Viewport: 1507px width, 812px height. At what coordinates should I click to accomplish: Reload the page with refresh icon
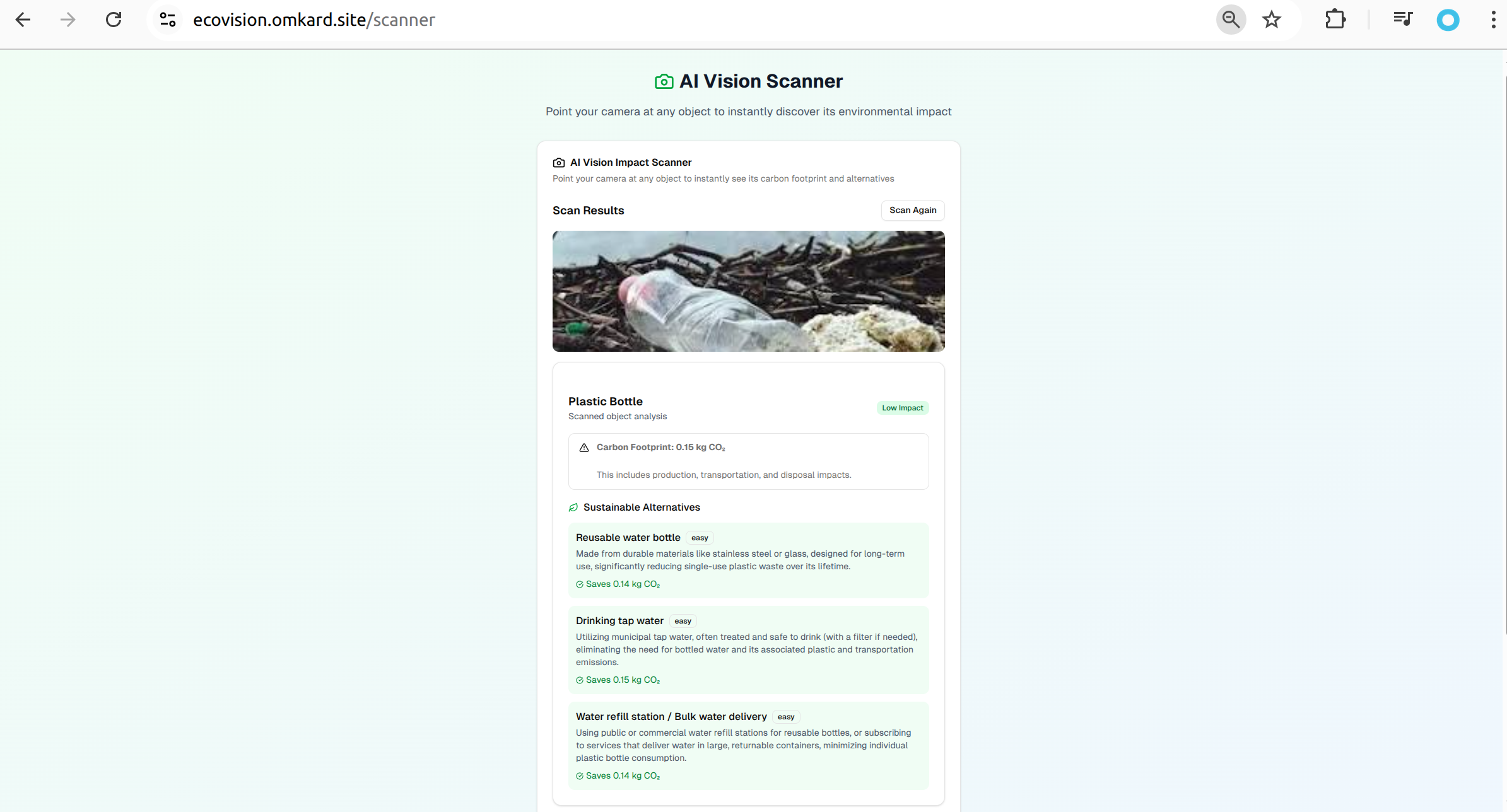114,20
